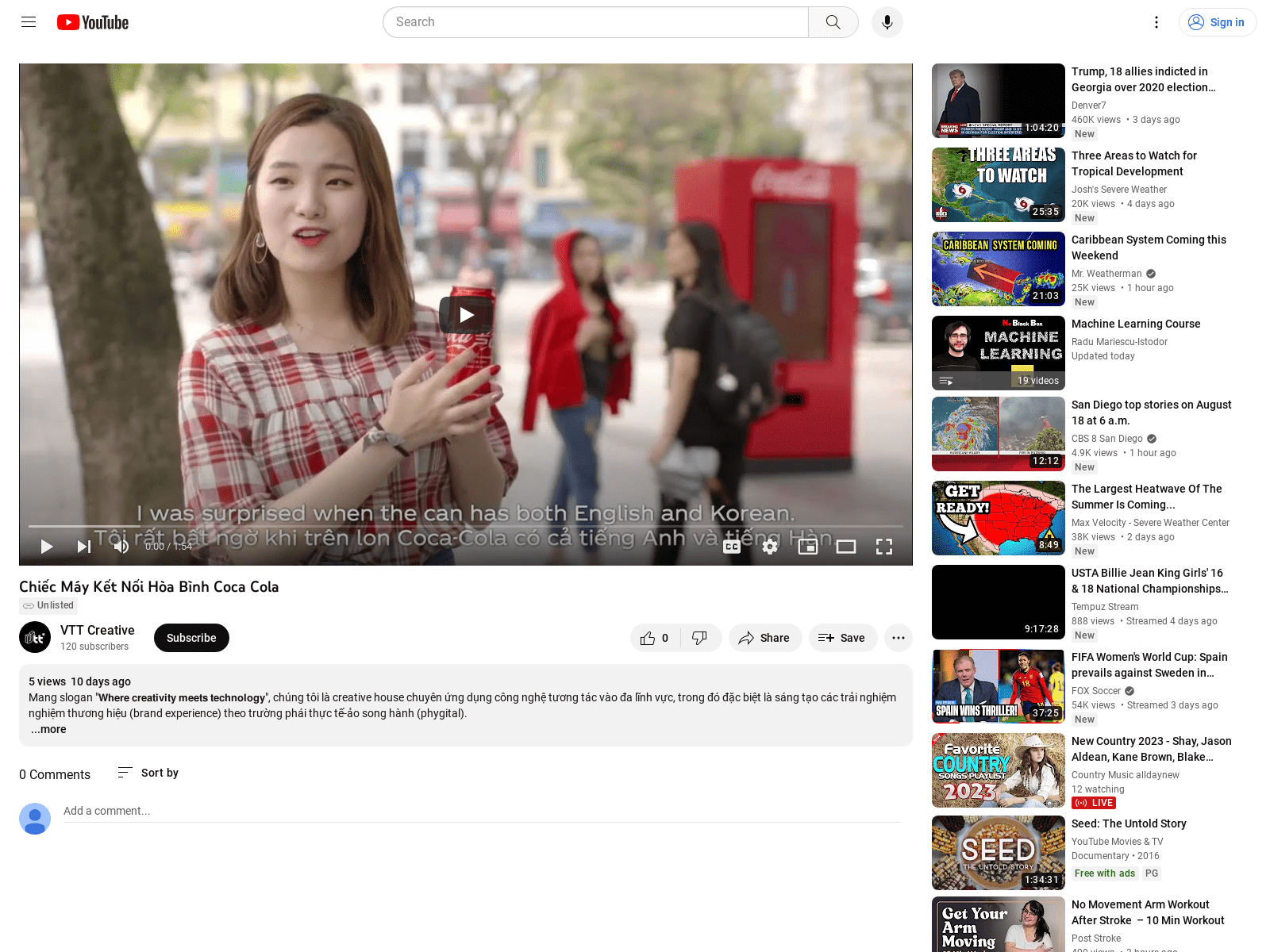Open Seed: The Untold Story title
Viewport: 1270px width, 952px height.
click(x=1129, y=823)
